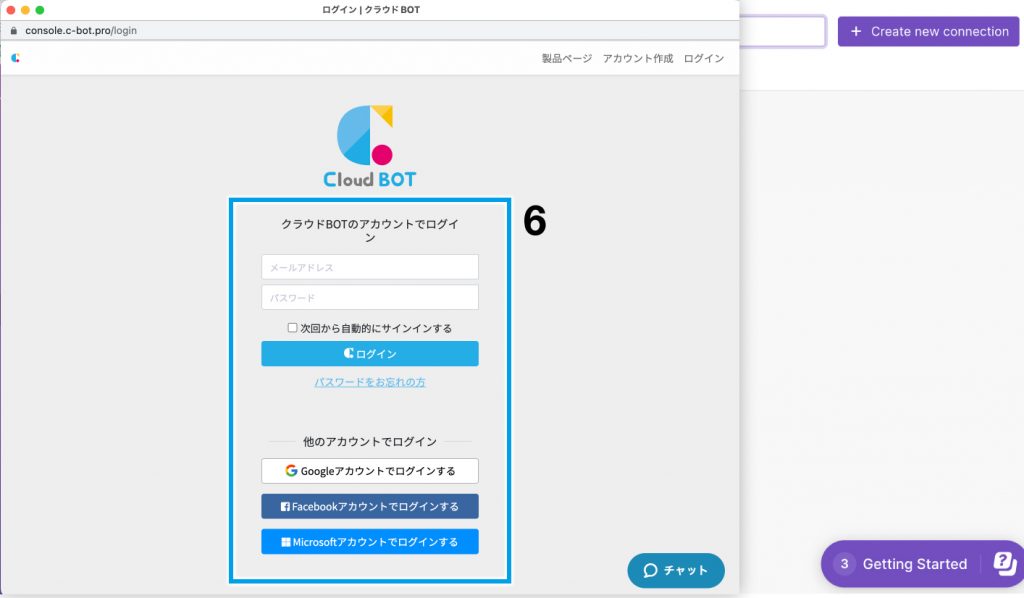Viewport: 1024px width, 598px height.
Task: Choose Microsoftアカウントでログインする
Action: point(370,541)
